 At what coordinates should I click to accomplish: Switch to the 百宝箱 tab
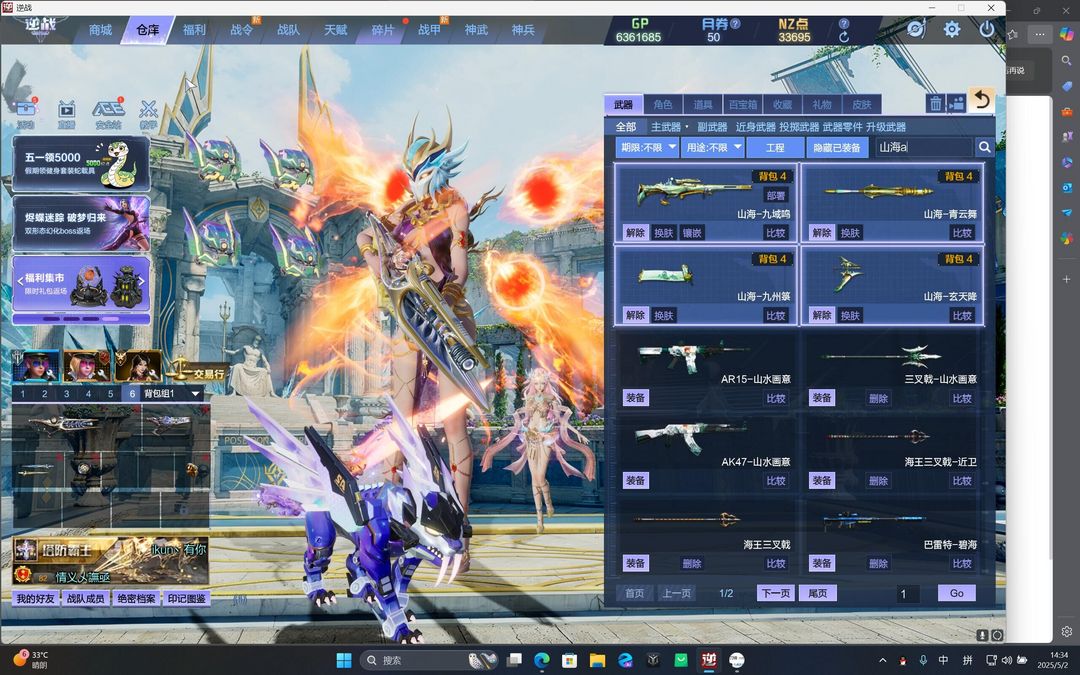pos(742,104)
